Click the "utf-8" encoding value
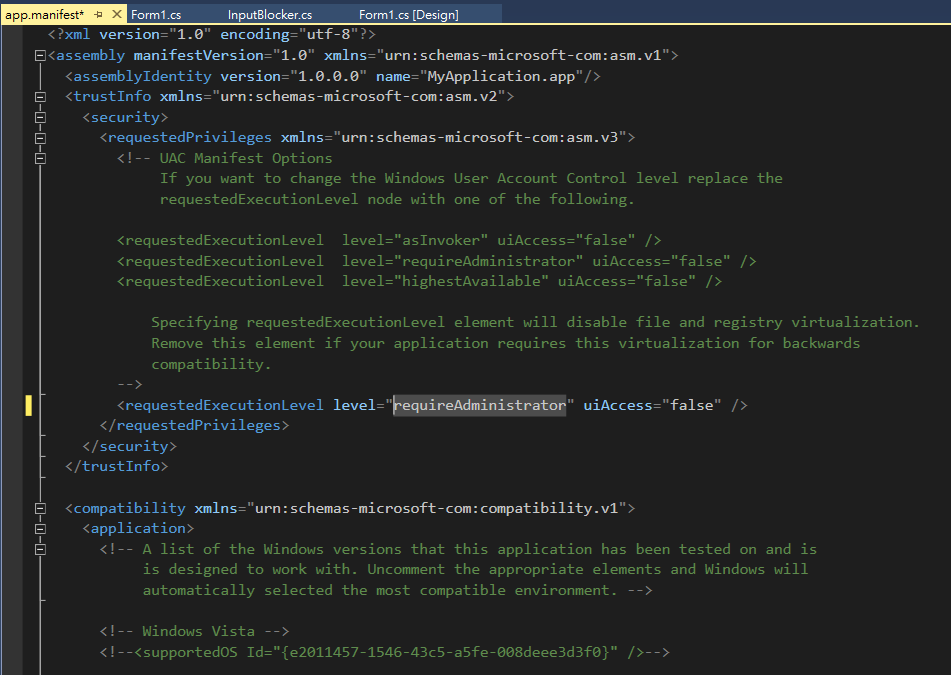This screenshot has width=951, height=675. (328, 35)
